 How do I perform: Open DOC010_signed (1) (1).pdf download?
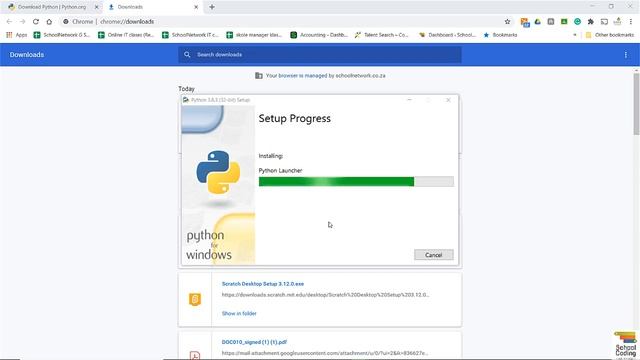click(x=254, y=342)
